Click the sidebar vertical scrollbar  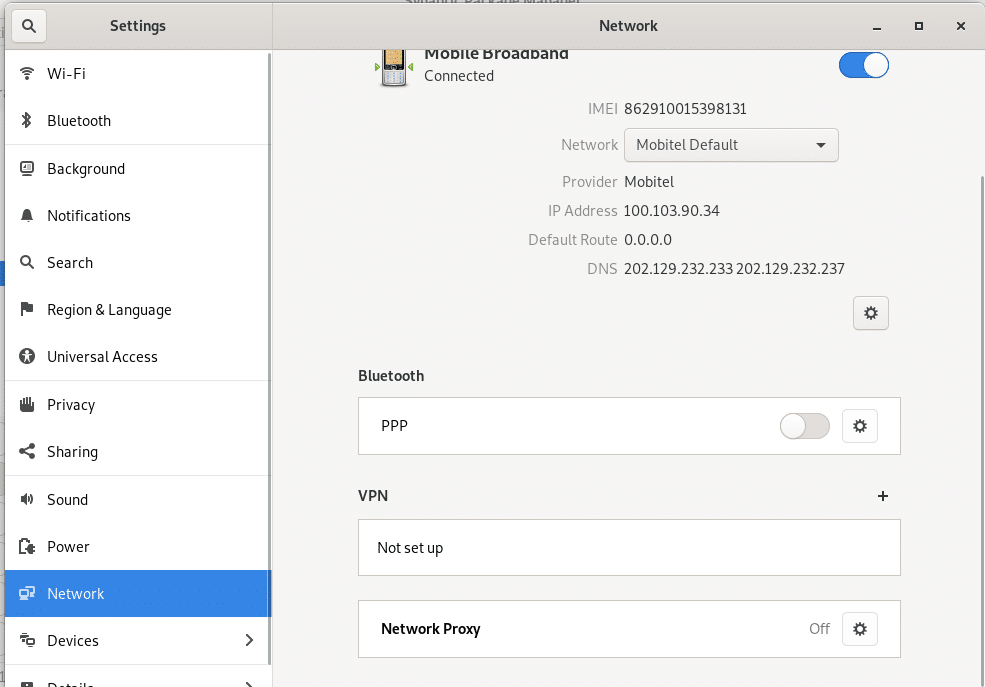pyautogui.click(x=269, y=358)
